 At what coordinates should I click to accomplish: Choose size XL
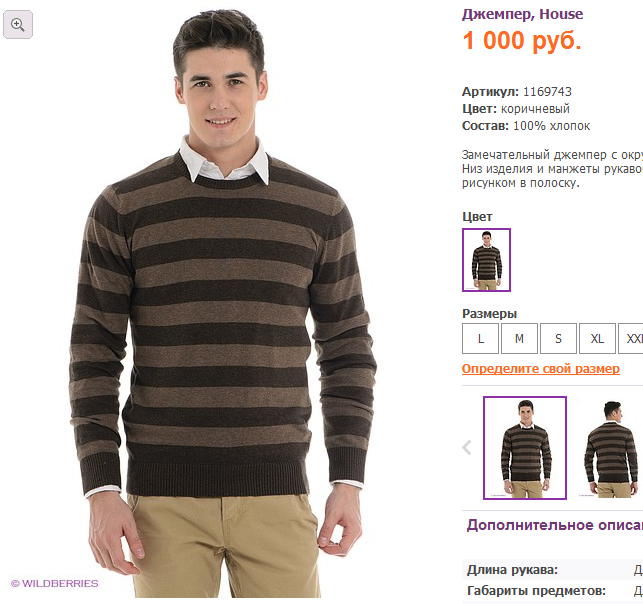pos(597,338)
